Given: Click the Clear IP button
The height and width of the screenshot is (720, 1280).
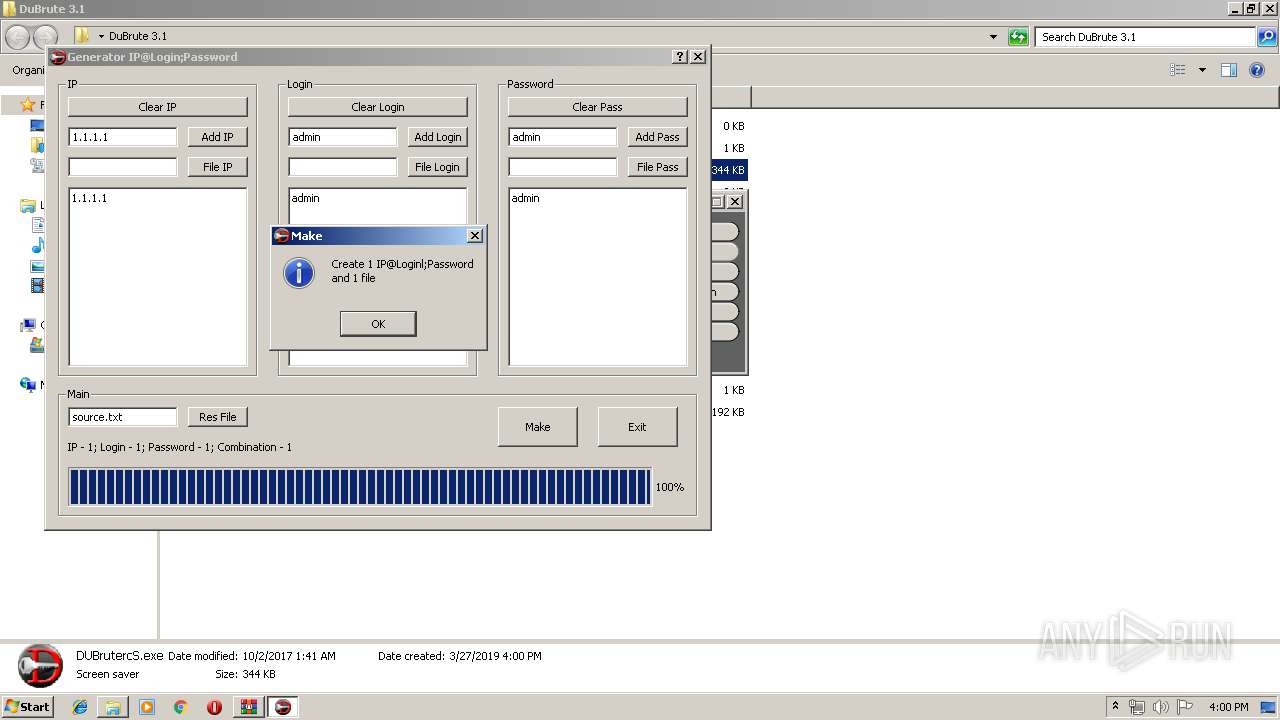Looking at the screenshot, I should click(158, 107).
